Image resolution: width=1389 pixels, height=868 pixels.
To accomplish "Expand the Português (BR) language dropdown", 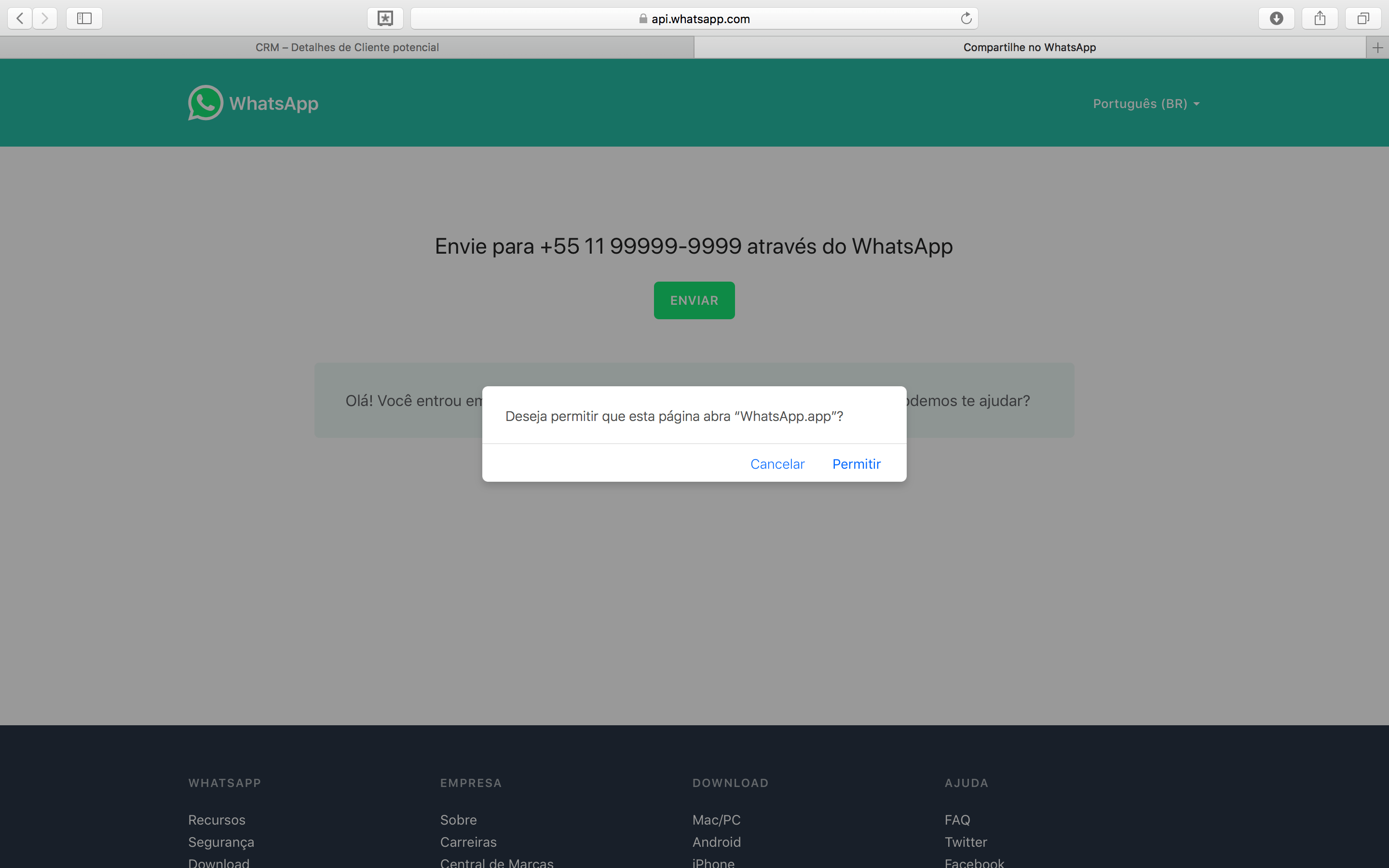I will tap(1145, 104).
